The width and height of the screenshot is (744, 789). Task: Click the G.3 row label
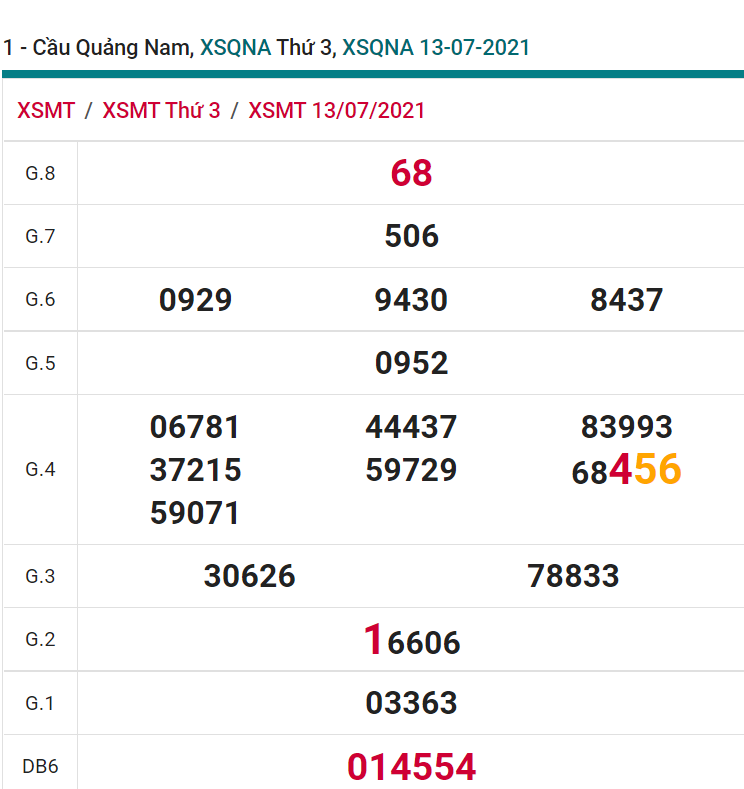[40, 576]
